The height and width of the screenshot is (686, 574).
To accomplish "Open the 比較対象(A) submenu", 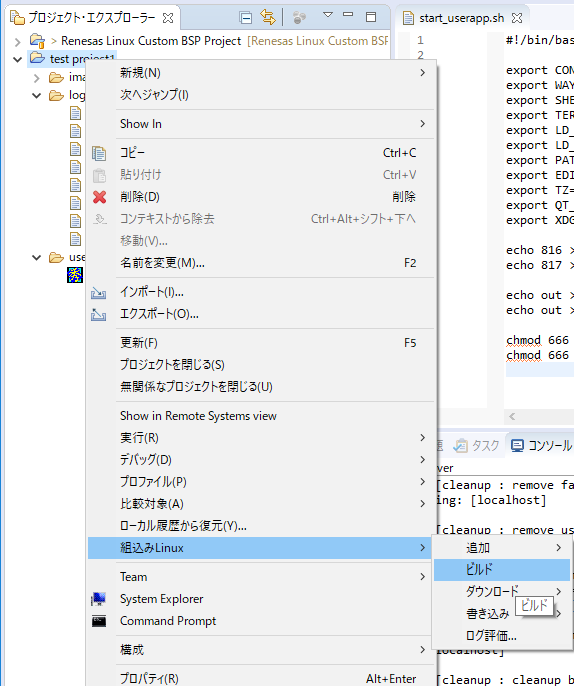I will click(x=262, y=504).
